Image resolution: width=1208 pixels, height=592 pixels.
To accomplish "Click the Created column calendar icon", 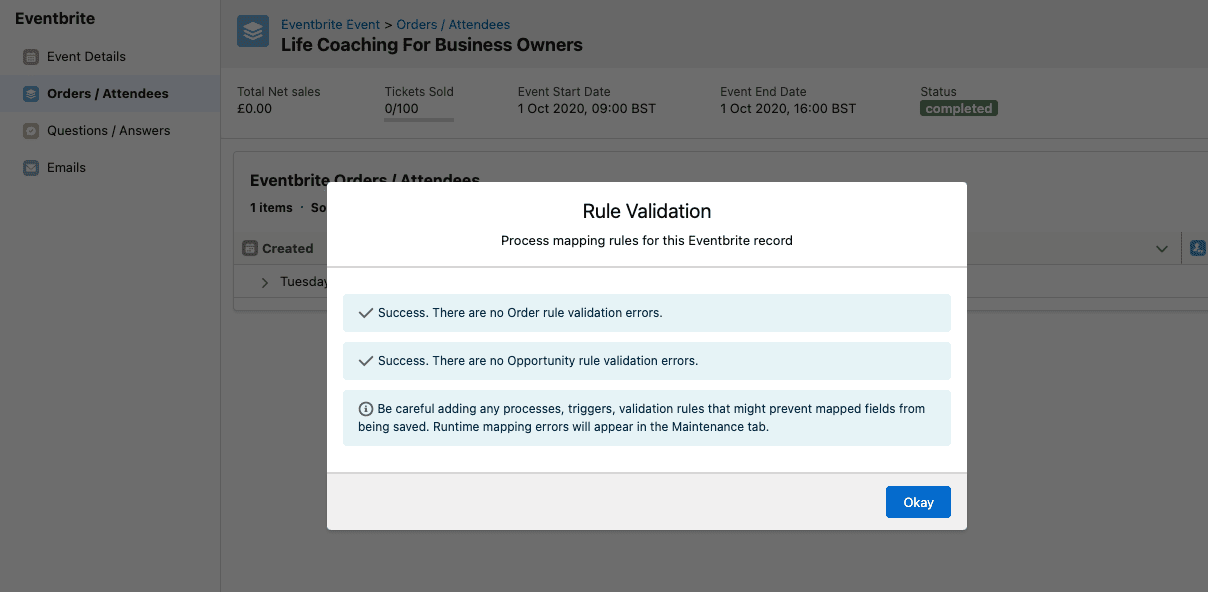I will (x=250, y=248).
